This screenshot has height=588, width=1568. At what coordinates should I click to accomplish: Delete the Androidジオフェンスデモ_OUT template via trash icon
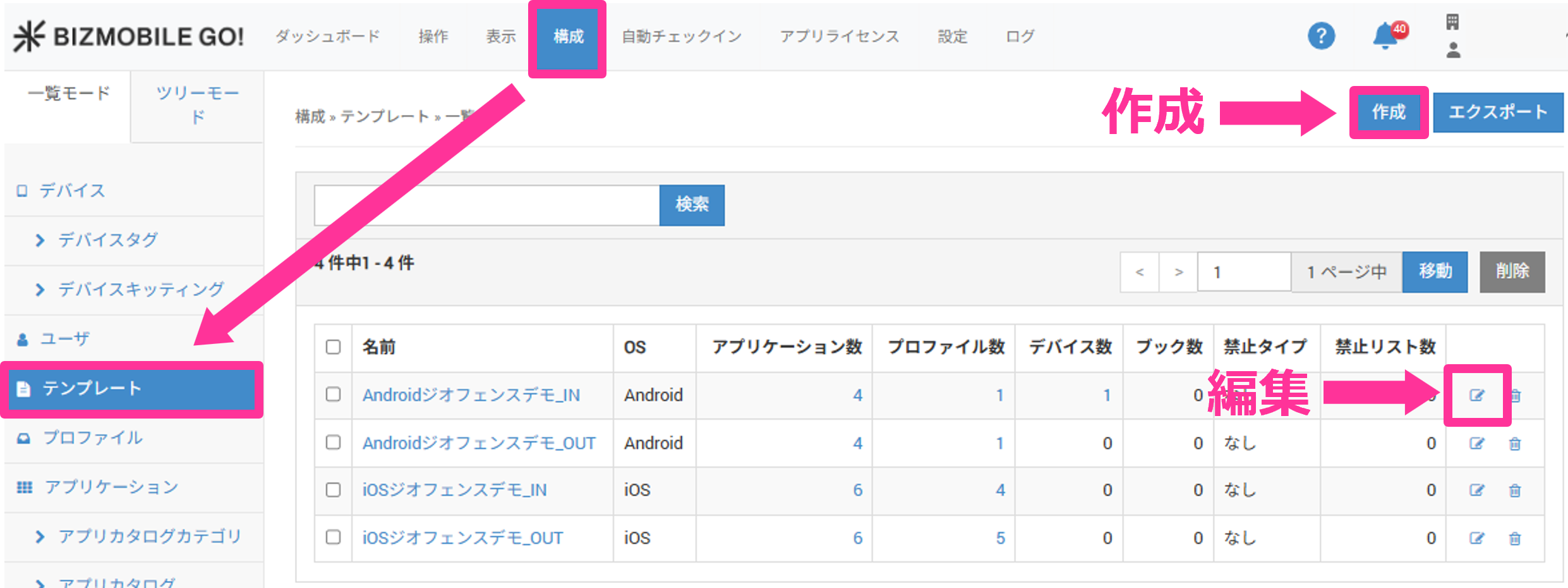(x=1515, y=444)
